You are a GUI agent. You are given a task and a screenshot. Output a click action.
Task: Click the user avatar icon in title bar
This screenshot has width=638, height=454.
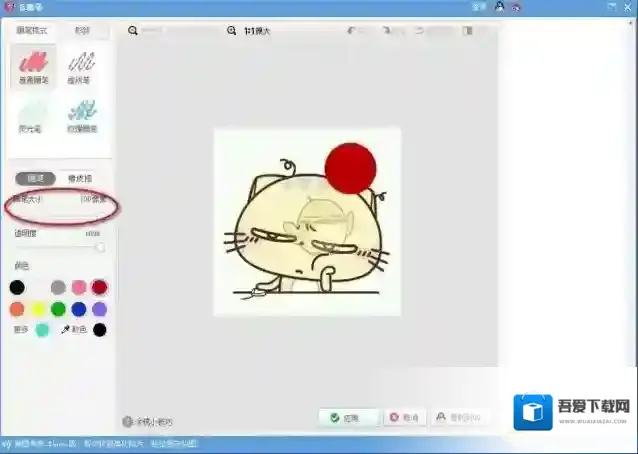click(499, 7)
